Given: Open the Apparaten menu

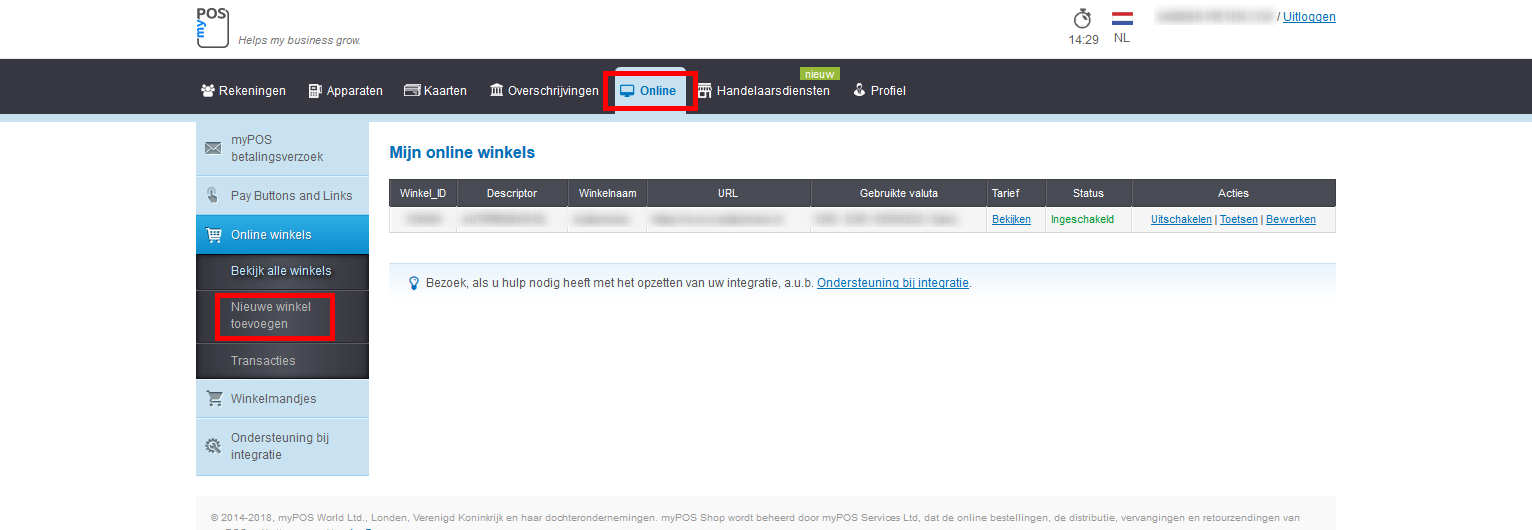Looking at the screenshot, I should point(345,91).
